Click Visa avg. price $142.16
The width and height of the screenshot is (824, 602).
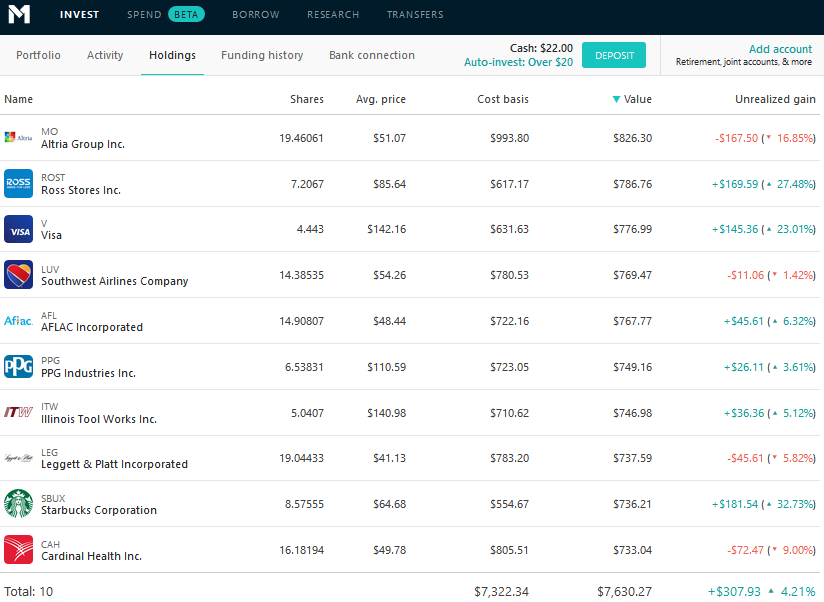point(386,230)
